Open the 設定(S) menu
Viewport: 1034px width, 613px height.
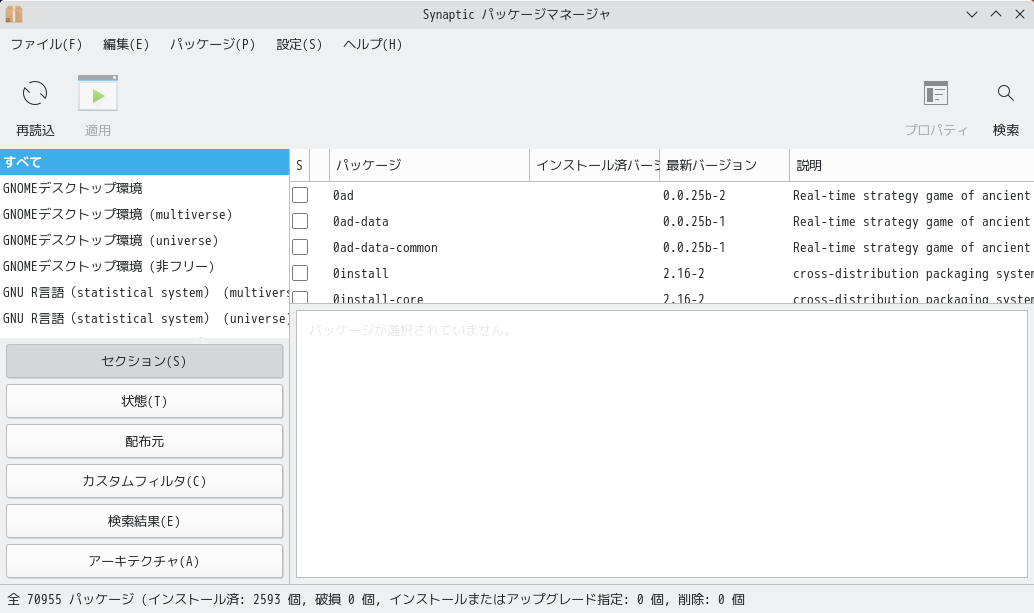tap(299, 44)
